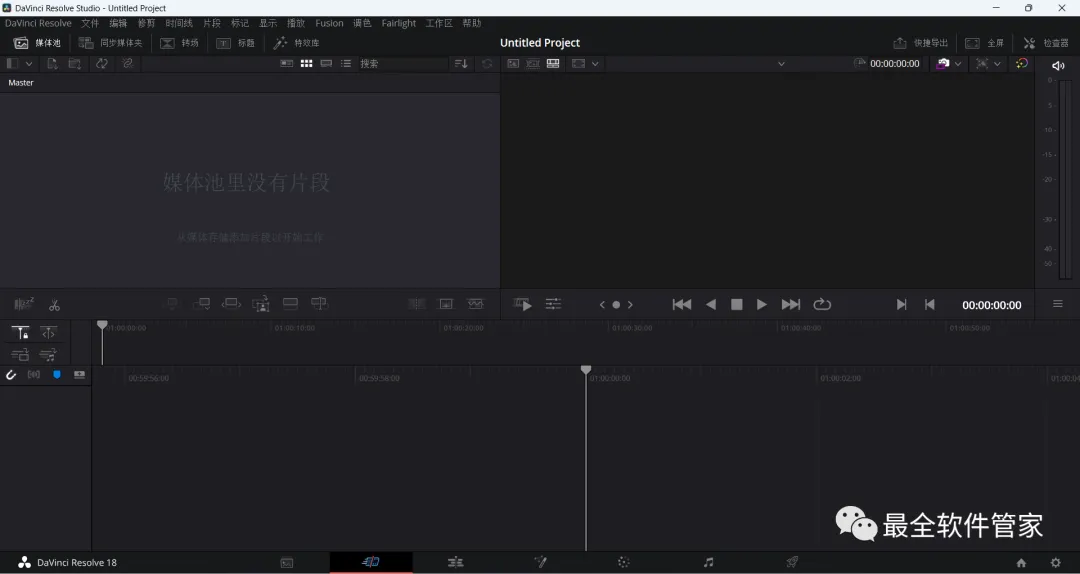This screenshot has height=574, width=1080.
Task: Click the import media icon
Action: [x=52, y=63]
